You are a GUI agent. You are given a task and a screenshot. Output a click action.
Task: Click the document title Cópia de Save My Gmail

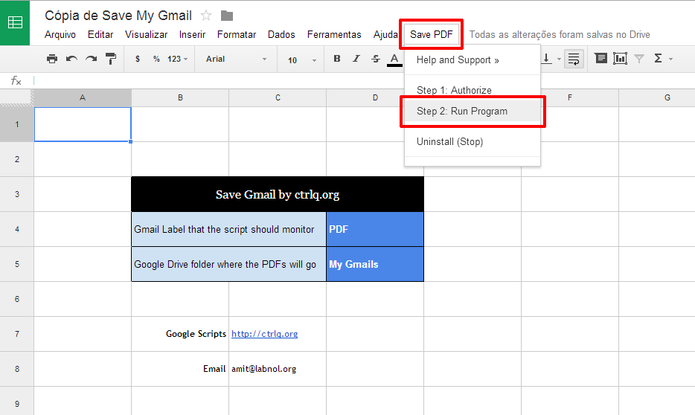(x=118, y=16)
